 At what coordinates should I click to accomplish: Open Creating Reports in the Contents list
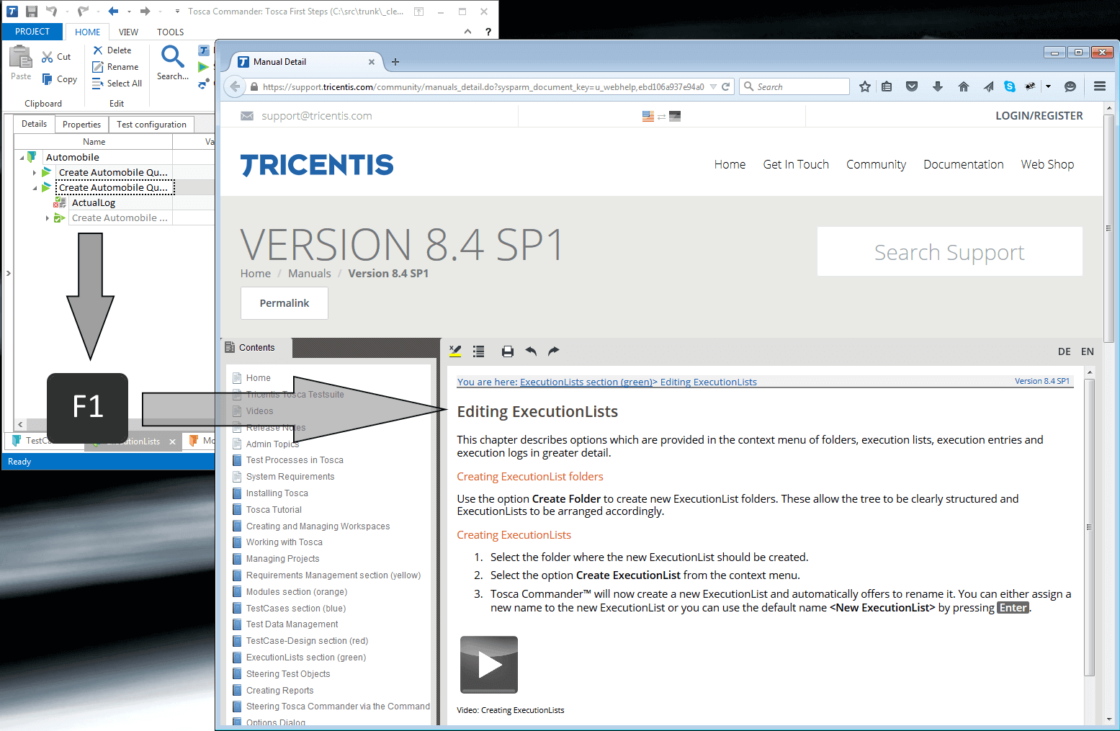pos(280,690)
